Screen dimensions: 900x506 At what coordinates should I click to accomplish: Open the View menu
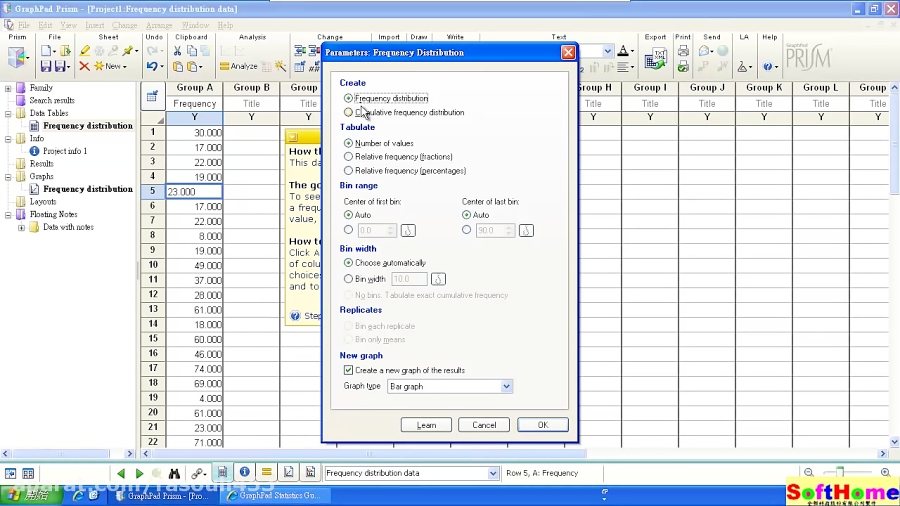point(68,25)
